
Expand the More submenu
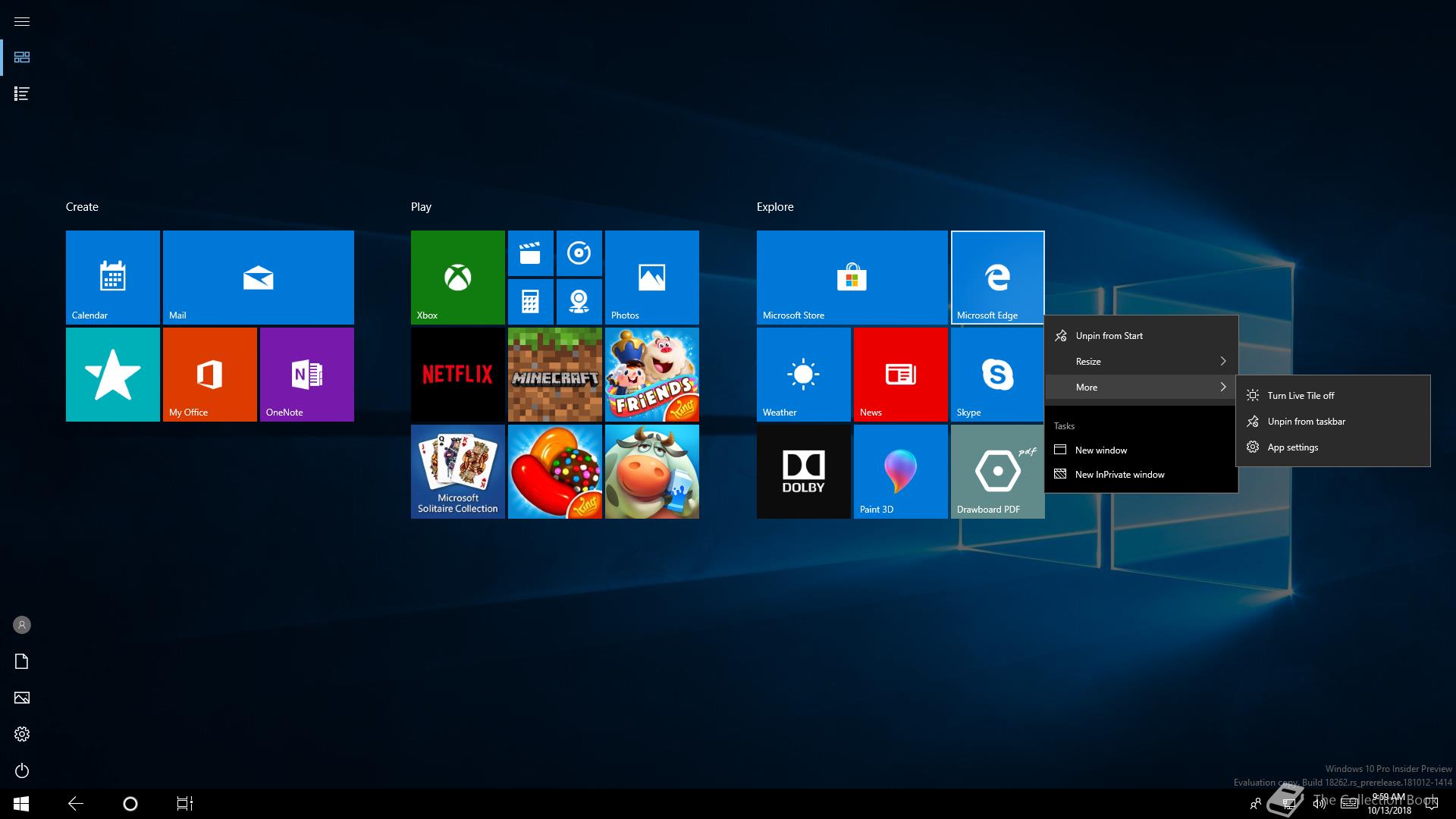1141,388
